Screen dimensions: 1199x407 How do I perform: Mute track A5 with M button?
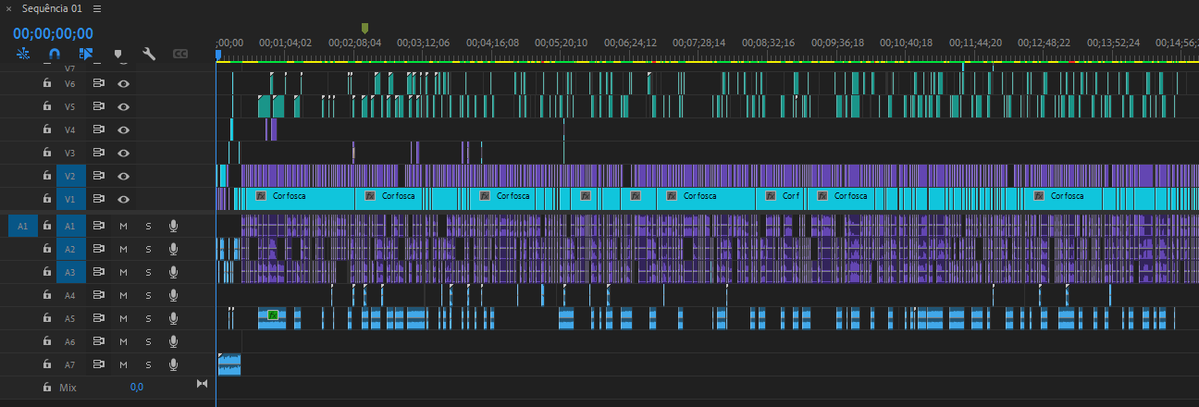point(123,318)
